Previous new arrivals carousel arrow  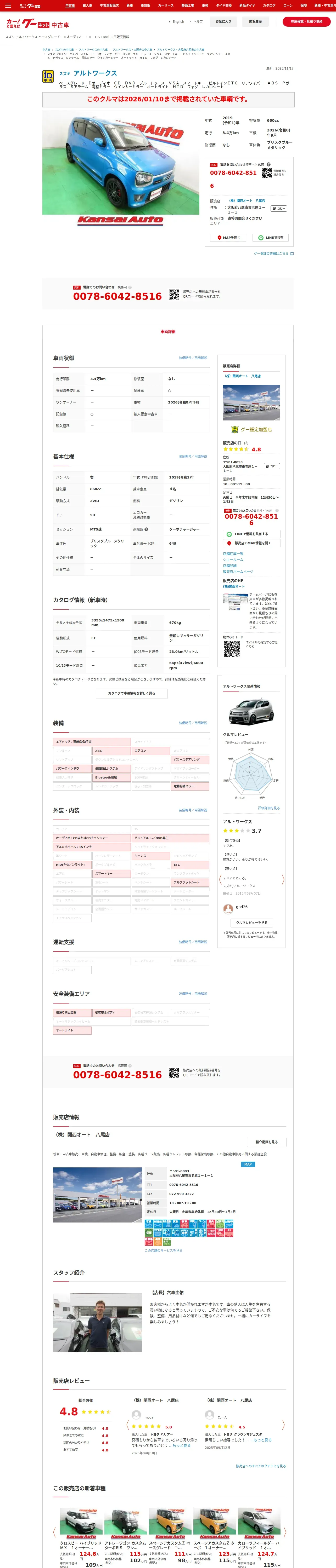tap(54, 1533)
